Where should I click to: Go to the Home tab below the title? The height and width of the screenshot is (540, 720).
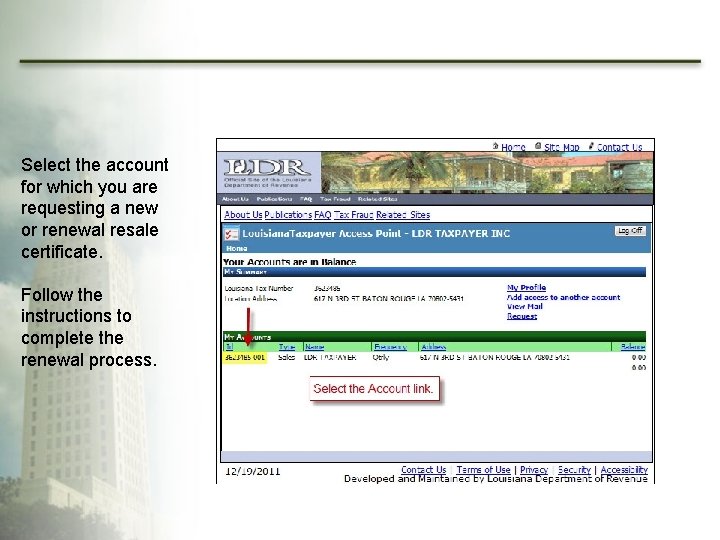(x=236, y=248)
